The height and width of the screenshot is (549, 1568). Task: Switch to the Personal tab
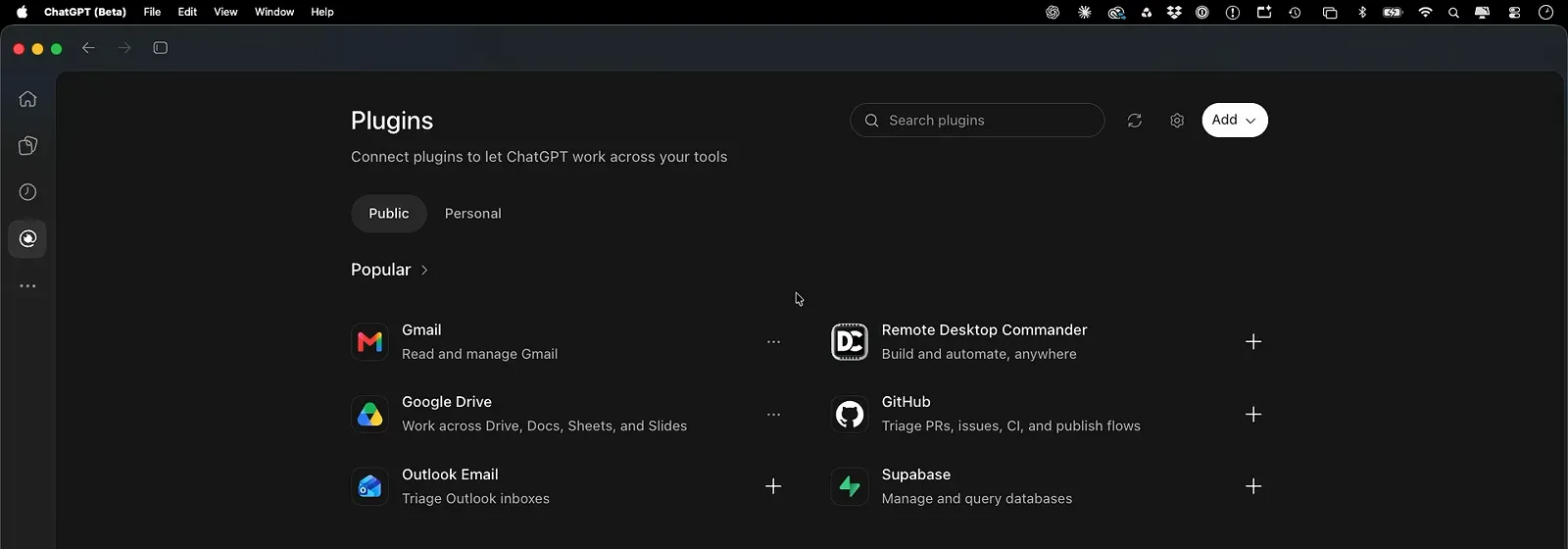pos(472,214)
